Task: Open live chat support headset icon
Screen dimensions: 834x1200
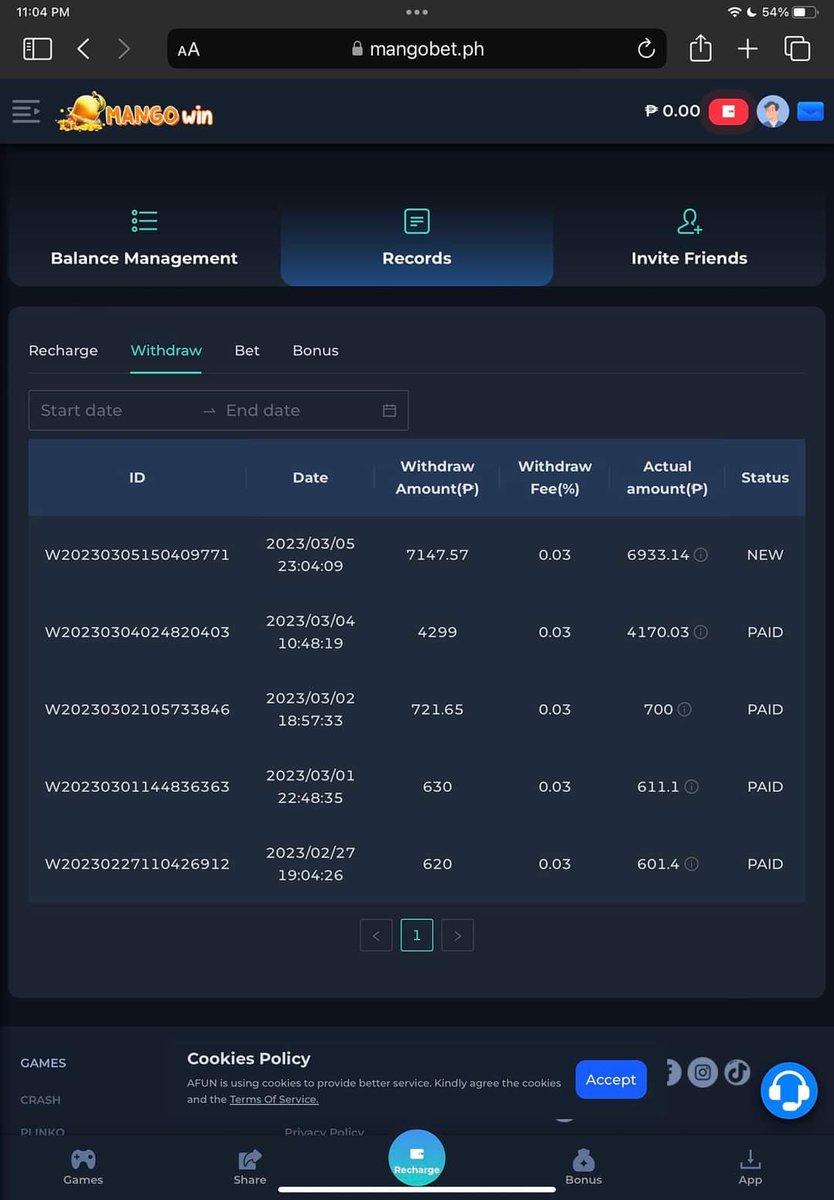Action: pos(789,1091)
